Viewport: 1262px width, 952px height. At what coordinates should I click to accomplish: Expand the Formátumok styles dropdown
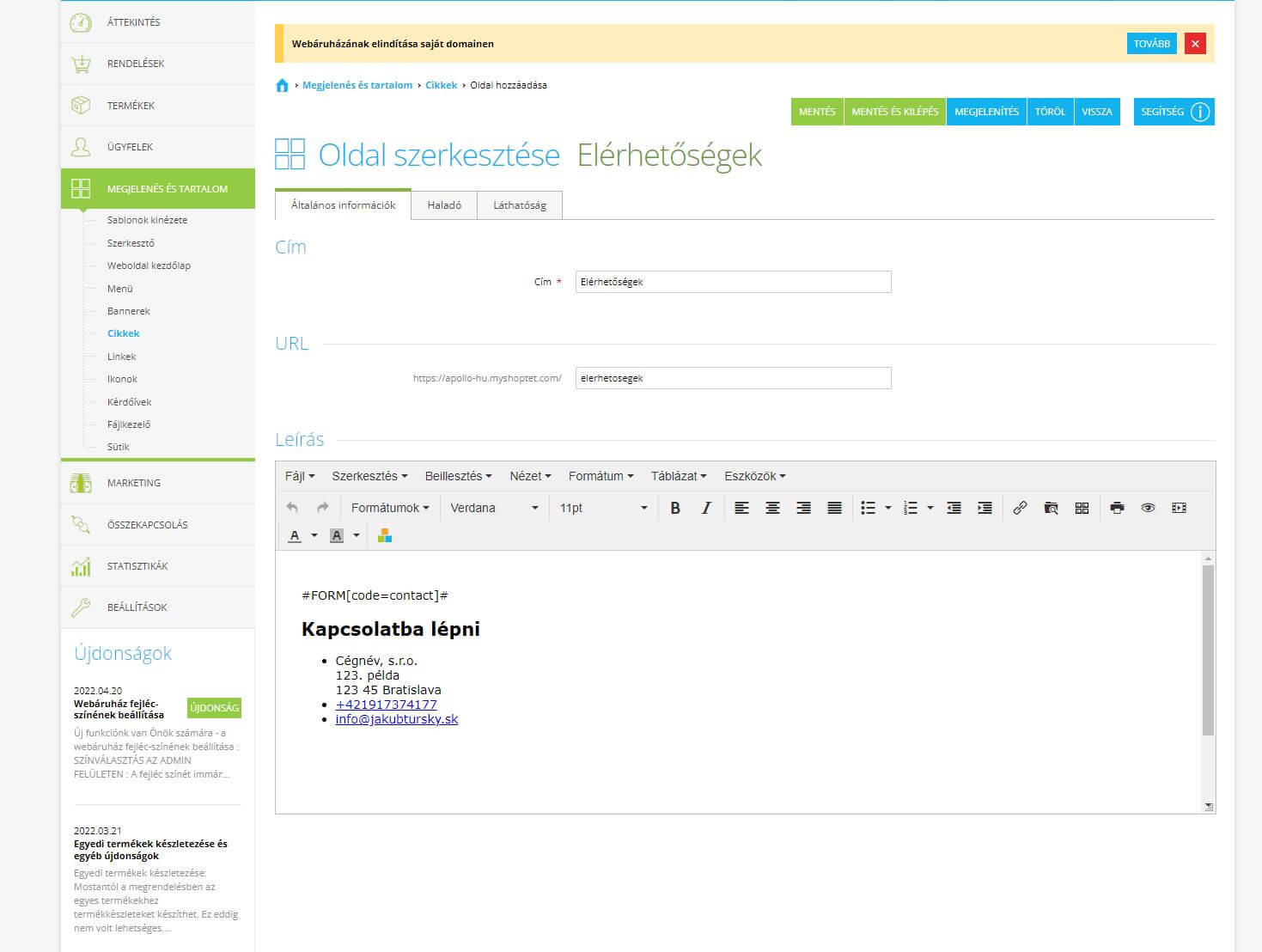(x=390, y=508)
